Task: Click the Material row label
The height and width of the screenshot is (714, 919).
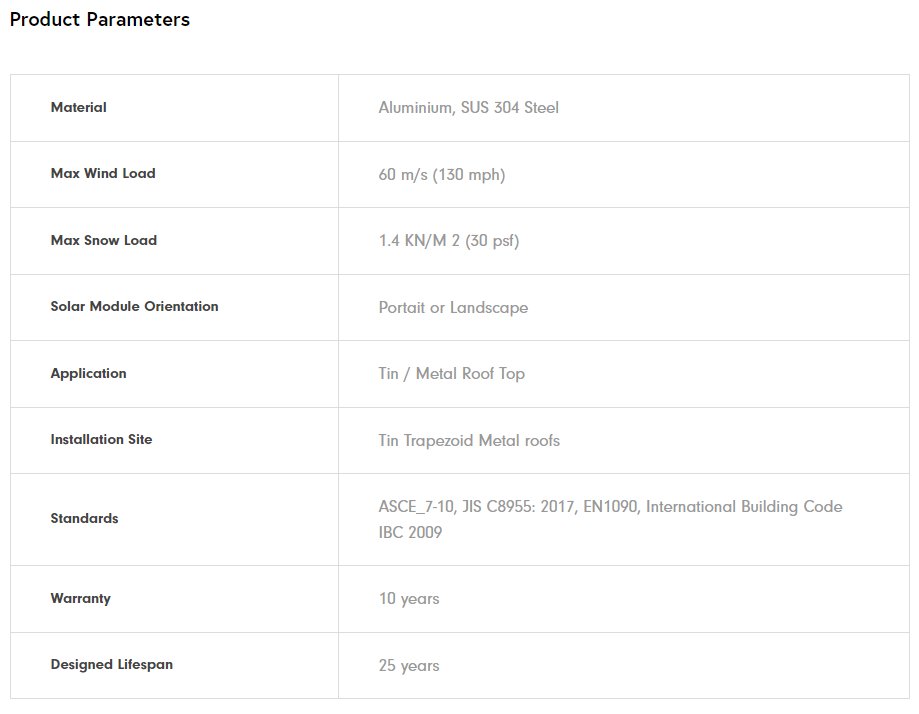Action: pos(79,107)
